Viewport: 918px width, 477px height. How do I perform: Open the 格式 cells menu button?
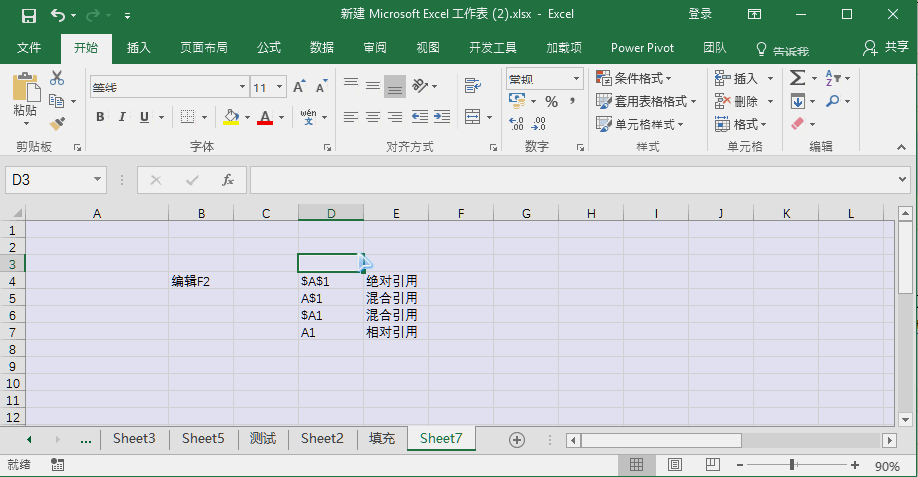click(741, 124)
